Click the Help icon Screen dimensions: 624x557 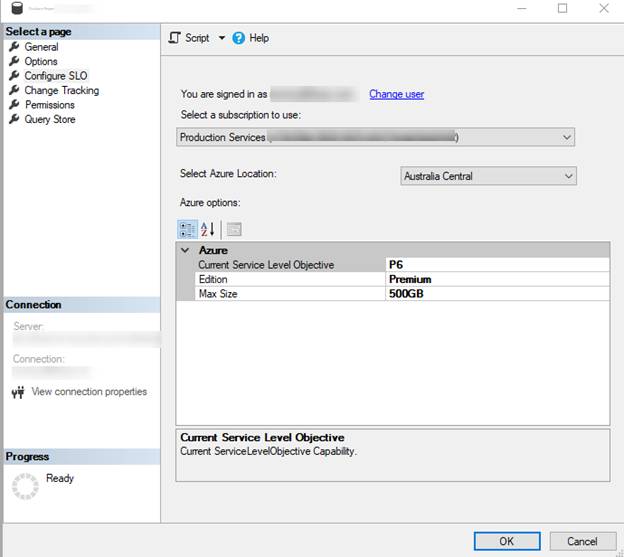click(x=239, y=38)
